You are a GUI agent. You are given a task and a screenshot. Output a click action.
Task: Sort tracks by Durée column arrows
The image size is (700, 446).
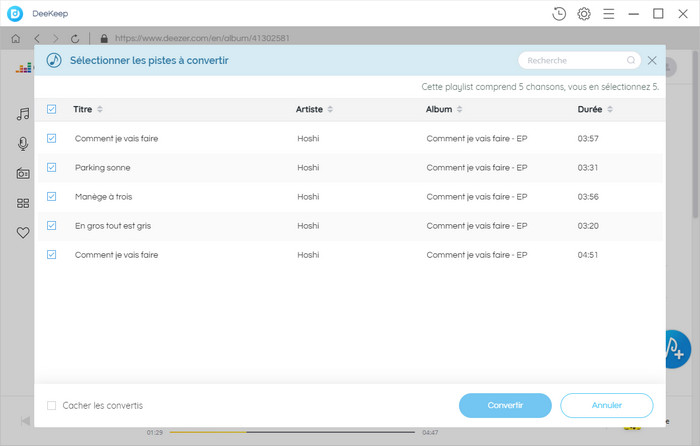point(609,109)
